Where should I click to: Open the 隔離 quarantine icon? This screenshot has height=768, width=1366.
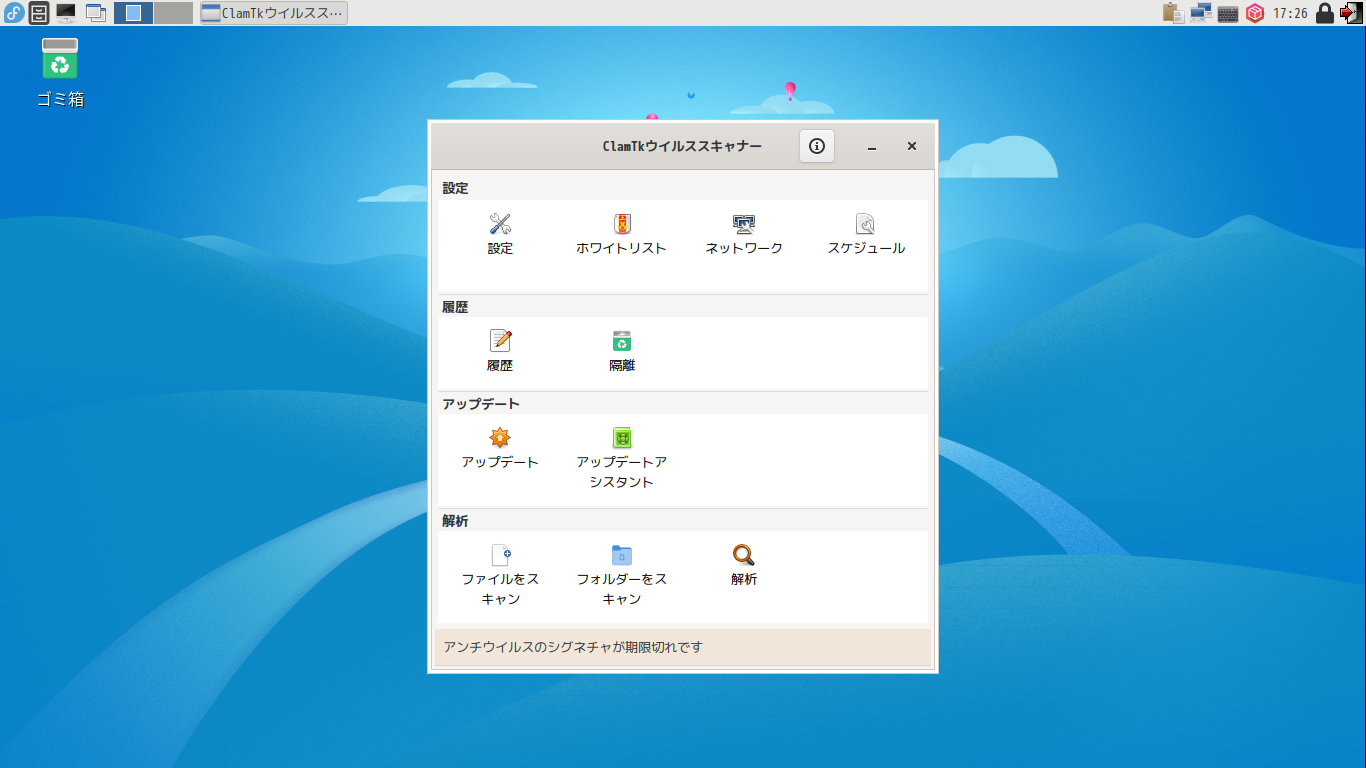[622, 341]
